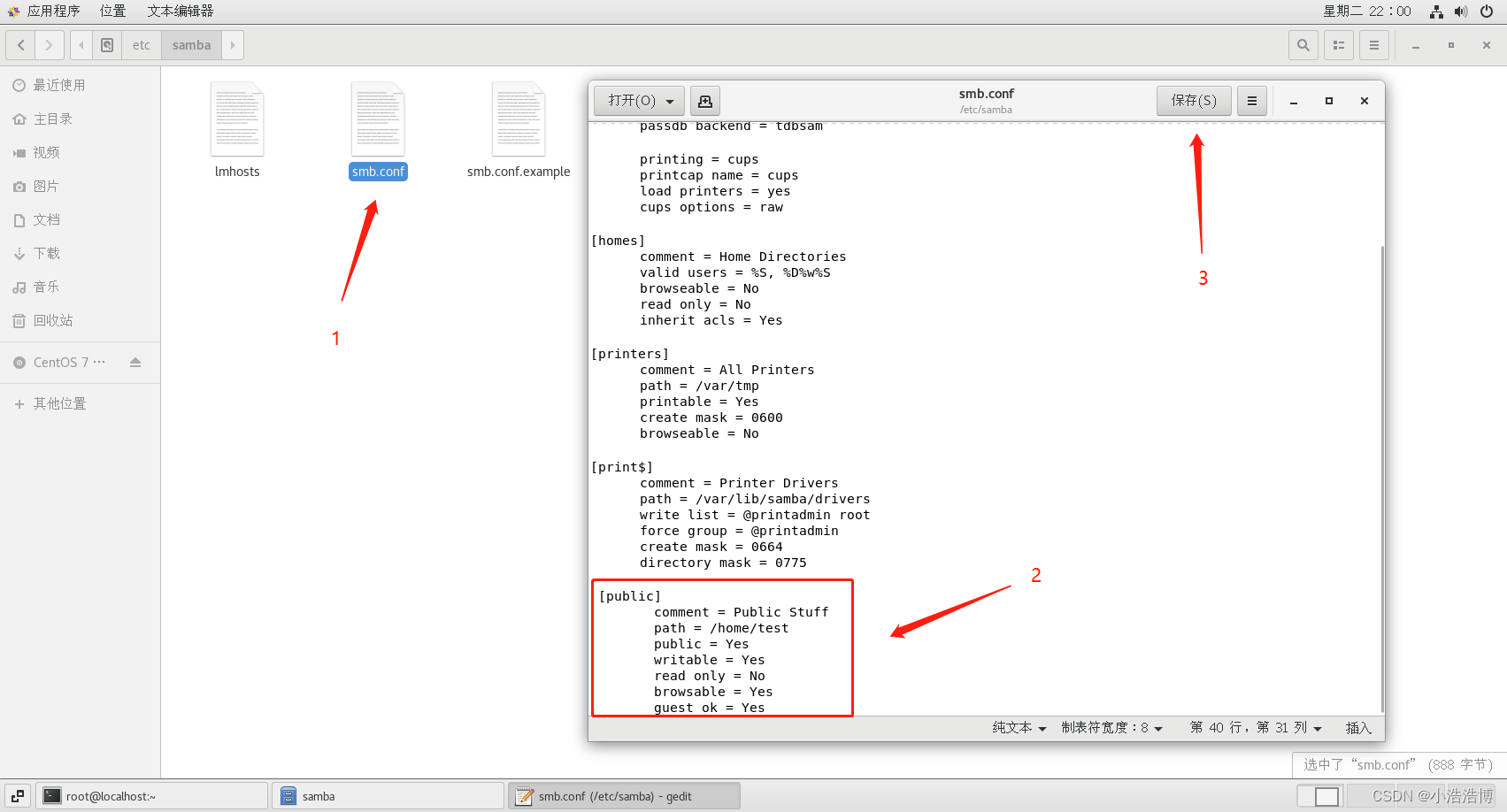Image resolution: width=1507 pixels, height=812 pixels.
Task: Open the plain text language dropdown
Action: (1019, 728)
